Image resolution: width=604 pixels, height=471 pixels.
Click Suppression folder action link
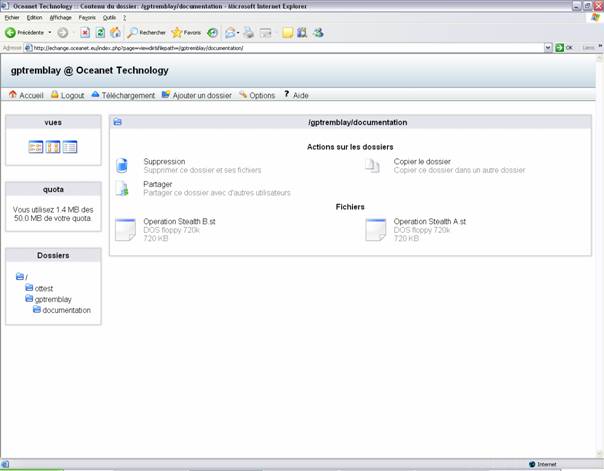(x=164, y=161)
